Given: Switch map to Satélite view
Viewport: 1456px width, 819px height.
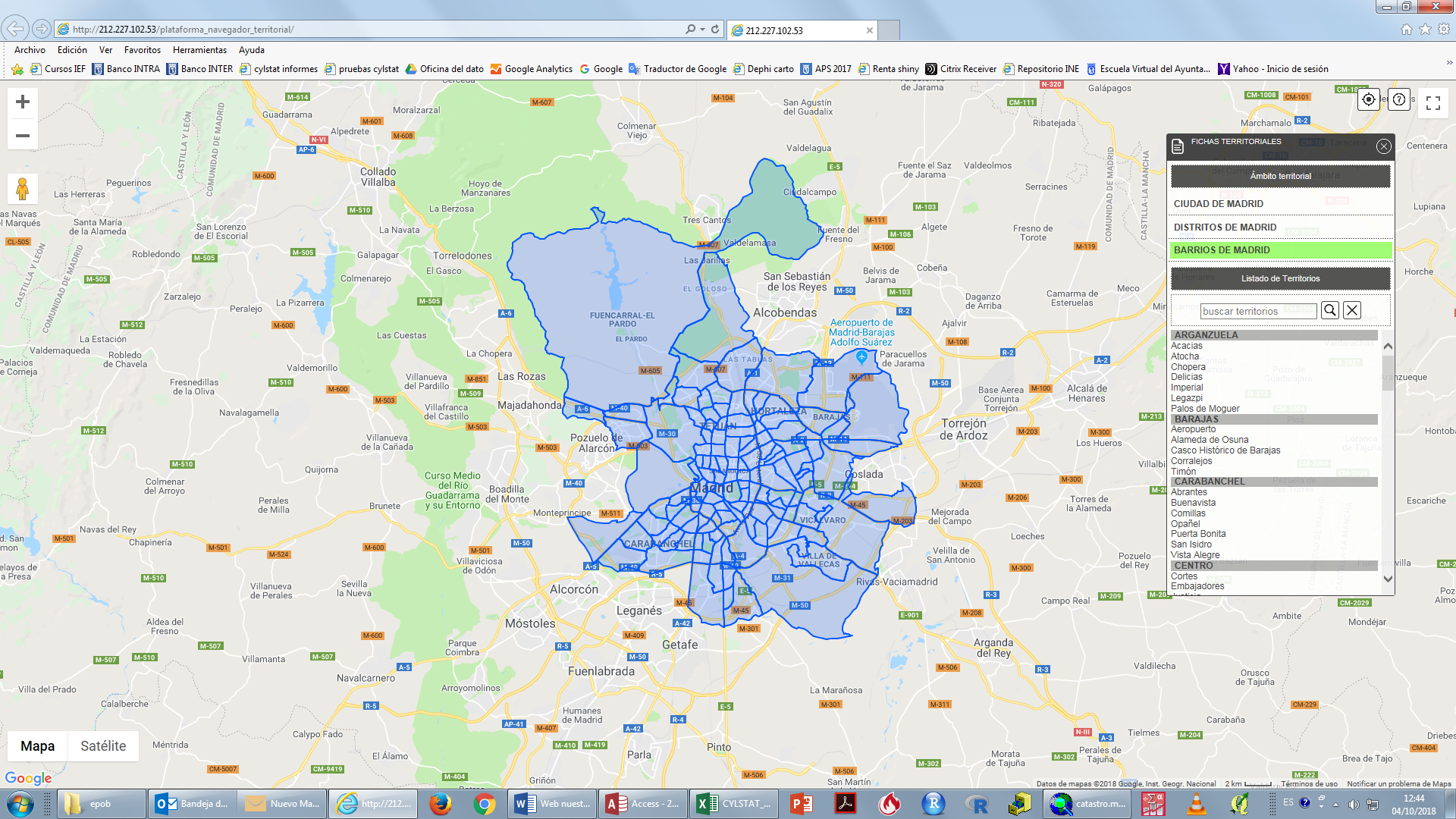Looking at the screenshot, I should (103, 746).
